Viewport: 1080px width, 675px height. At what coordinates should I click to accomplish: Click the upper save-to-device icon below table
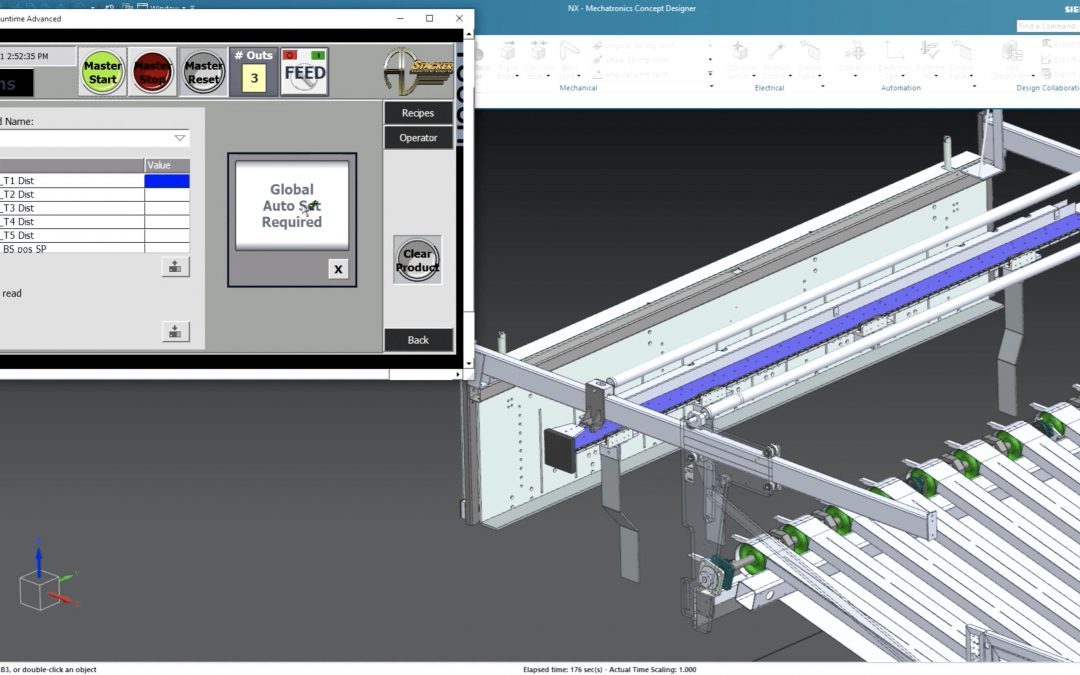coord(175,267)
